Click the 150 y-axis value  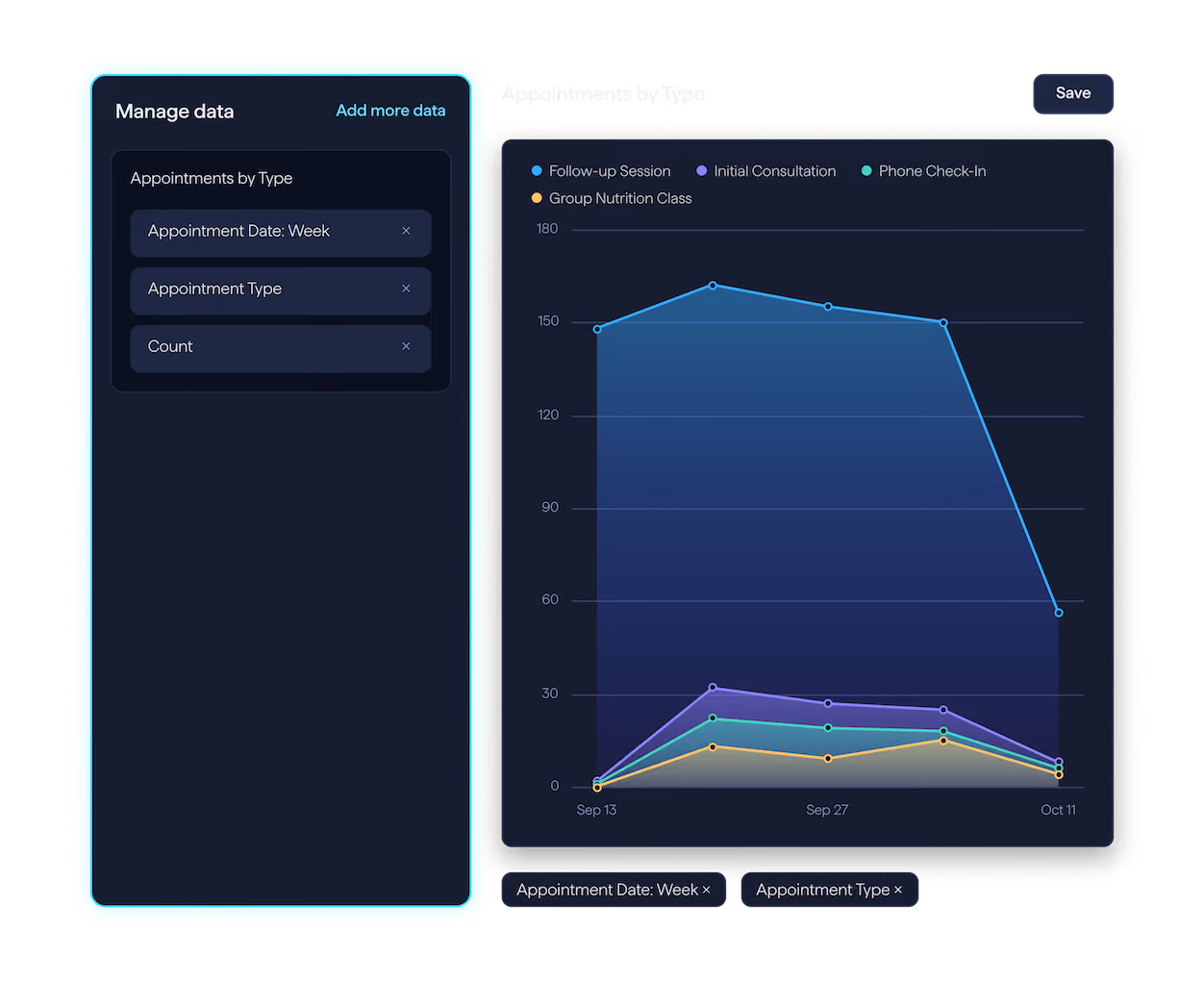coord(548,321)
